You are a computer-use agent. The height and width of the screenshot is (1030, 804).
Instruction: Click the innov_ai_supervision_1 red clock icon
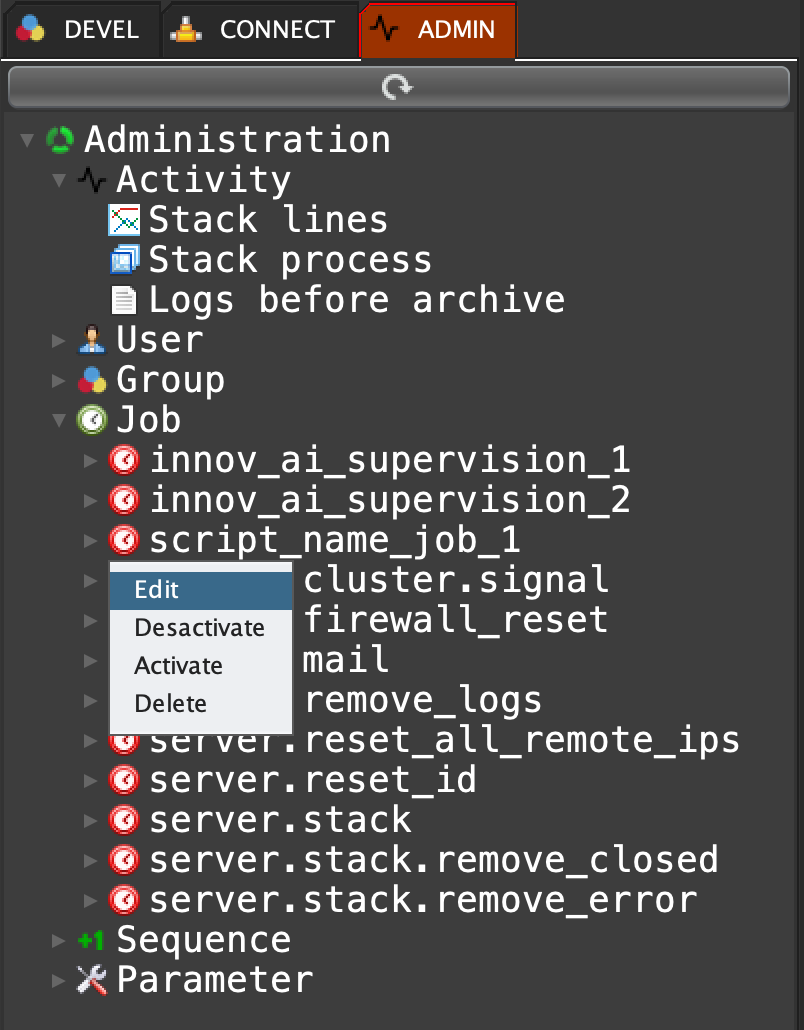(x=124, y=460)
